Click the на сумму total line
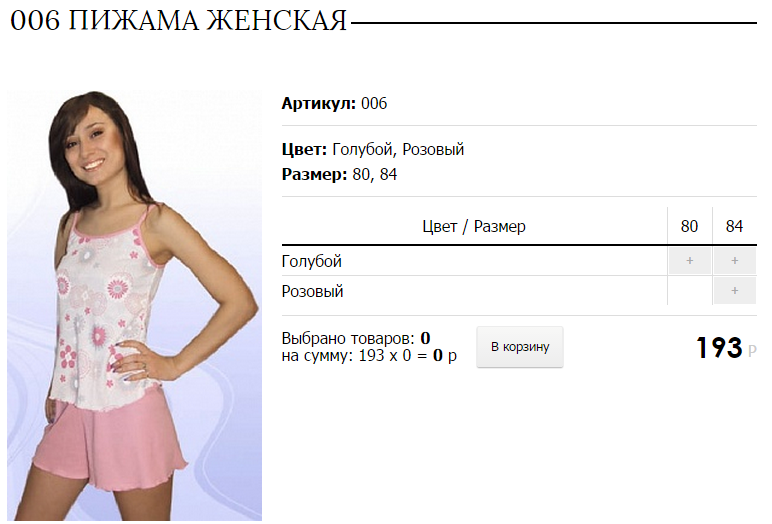 [x=369, y=355]
